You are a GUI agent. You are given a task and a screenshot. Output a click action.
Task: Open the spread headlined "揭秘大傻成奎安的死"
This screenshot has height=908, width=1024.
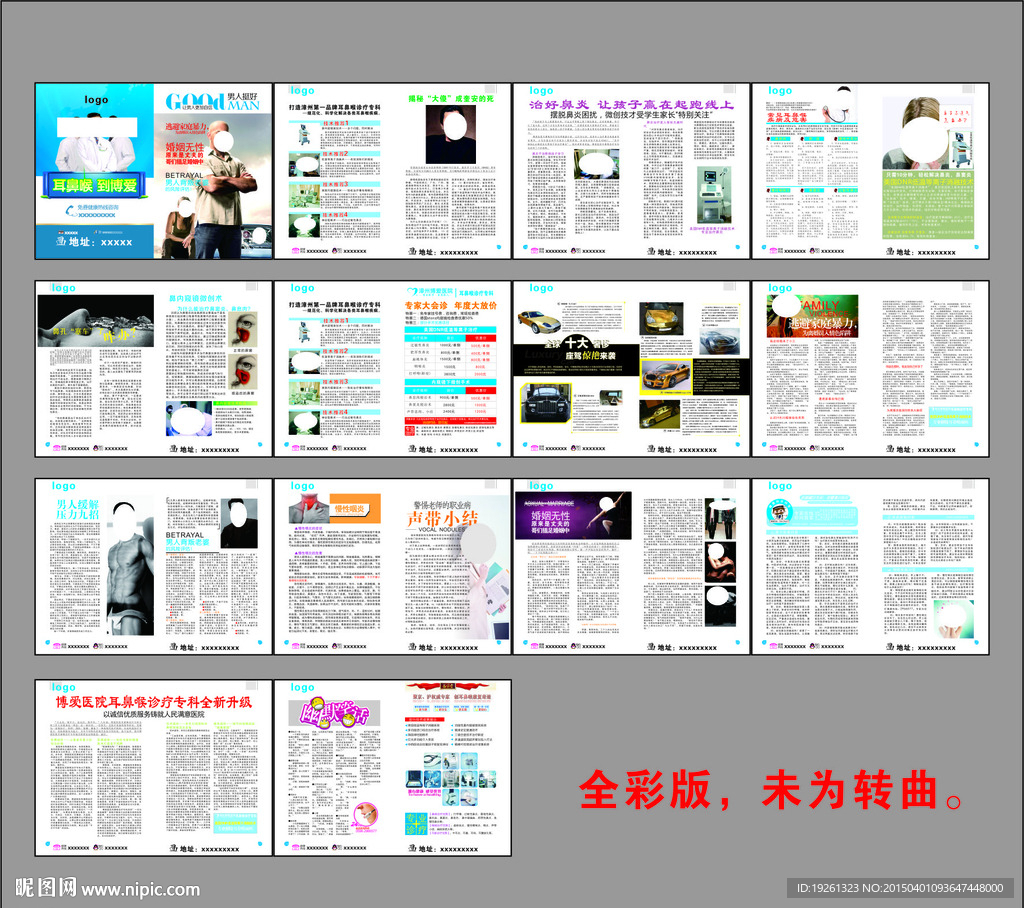pos(392,171)
